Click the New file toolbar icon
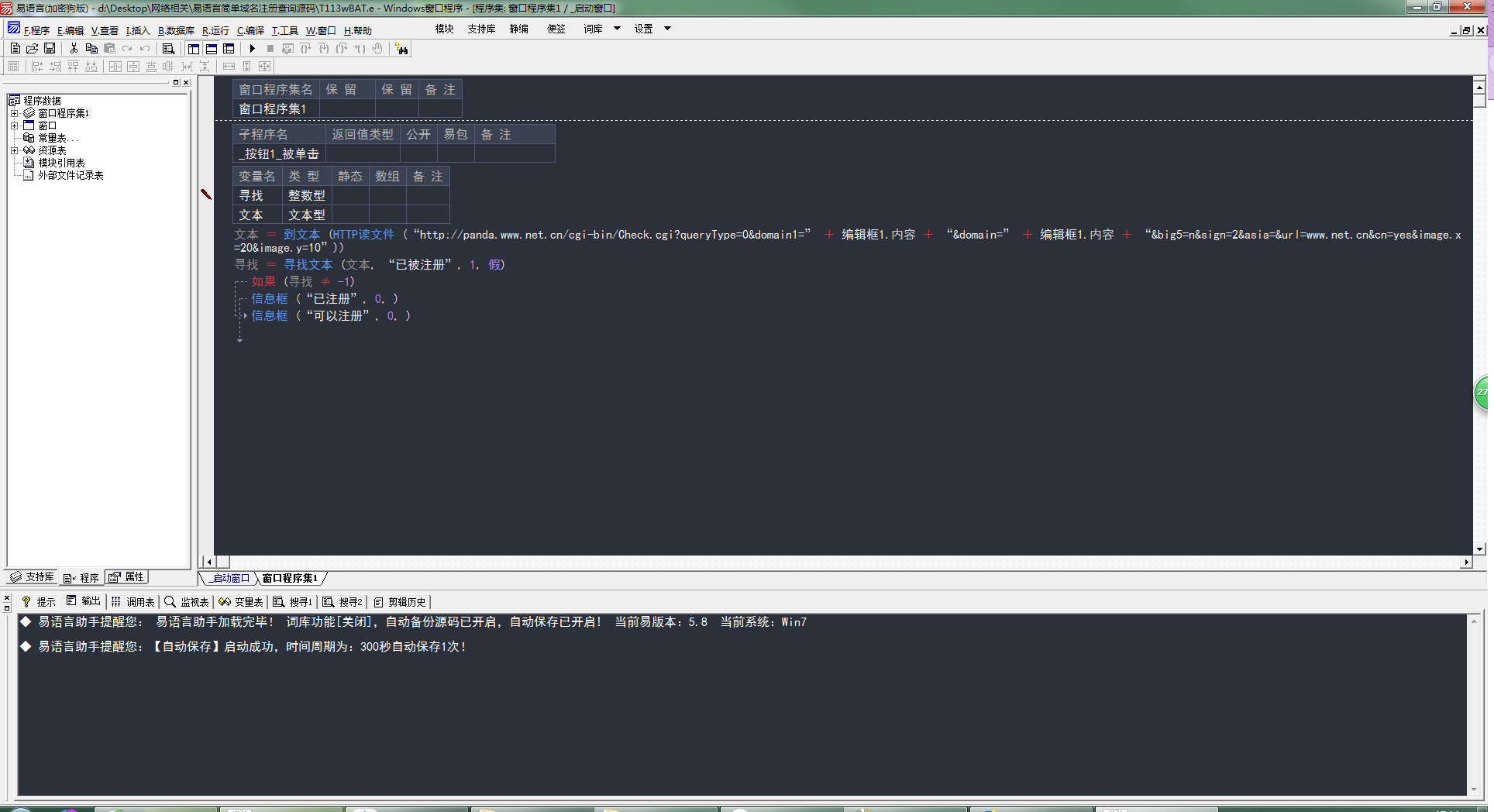This screenshot has height=812, width=1494. (15, 49)
